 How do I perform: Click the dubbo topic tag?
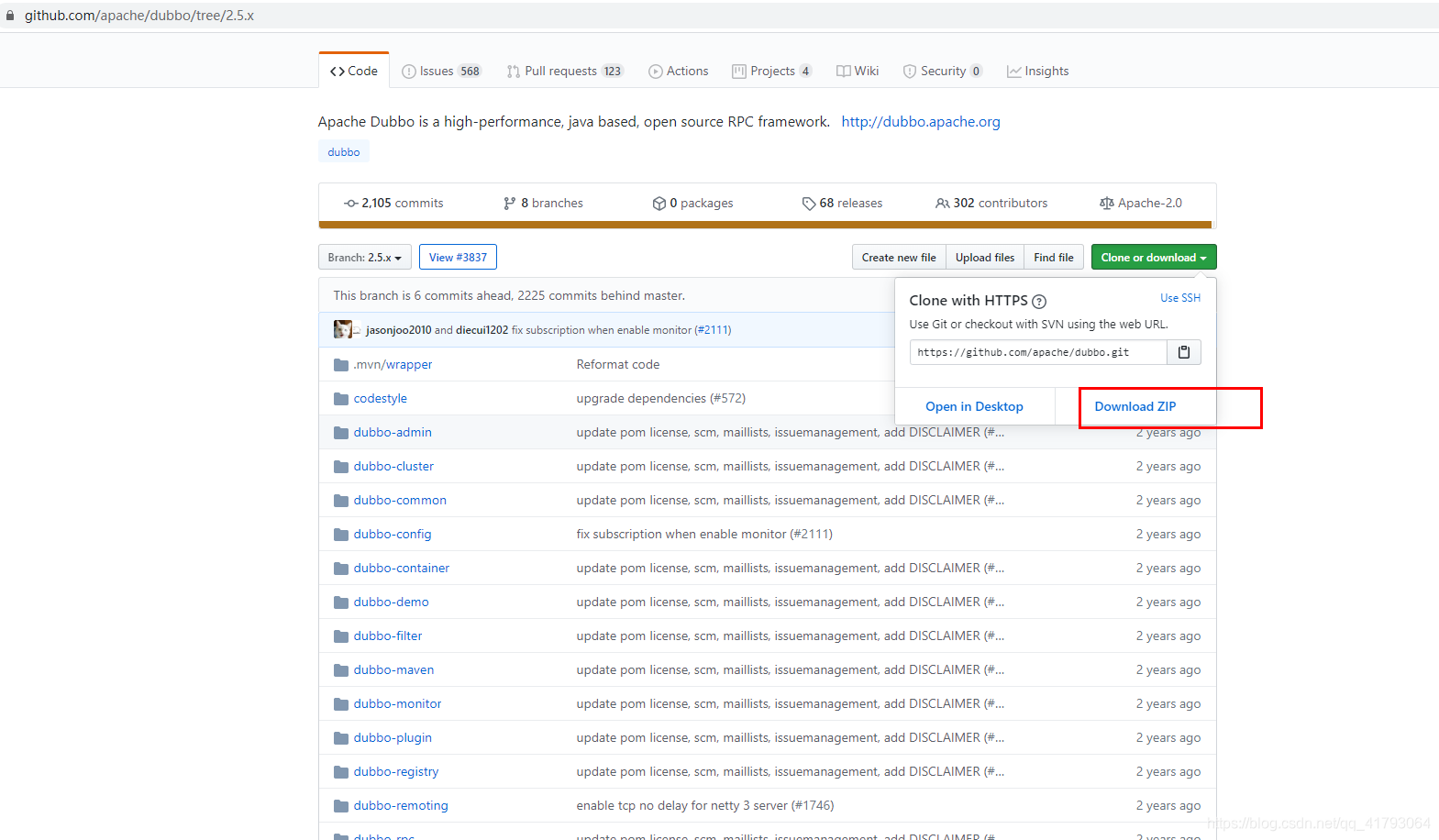pyautogui.click(x=344, y=151)
